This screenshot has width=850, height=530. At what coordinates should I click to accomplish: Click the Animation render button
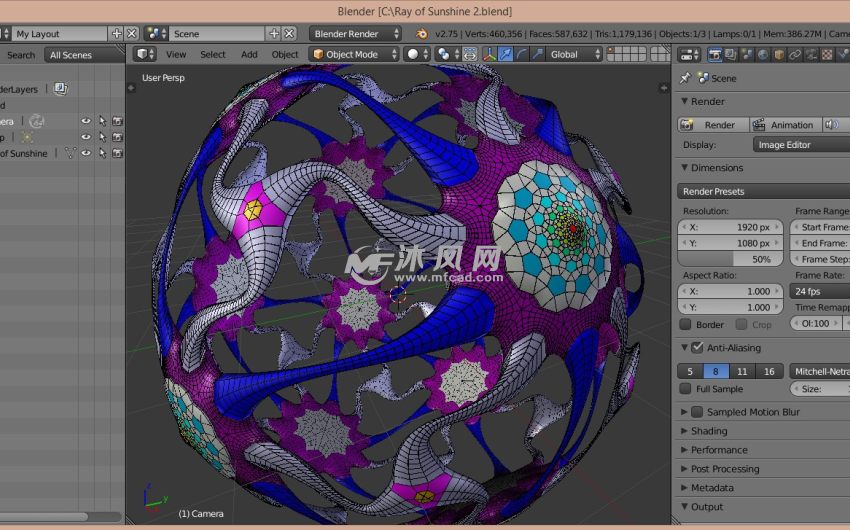[x=783, y=125]
